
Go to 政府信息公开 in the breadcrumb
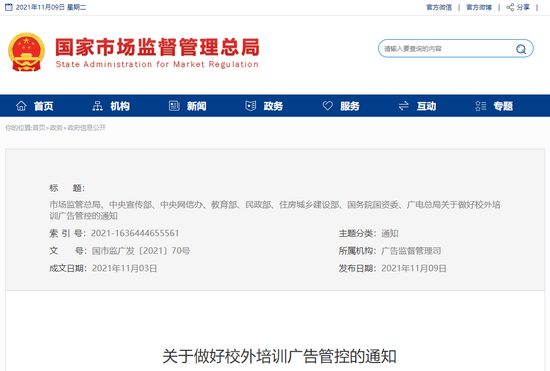pyautogui.click(x=86, y=128)
